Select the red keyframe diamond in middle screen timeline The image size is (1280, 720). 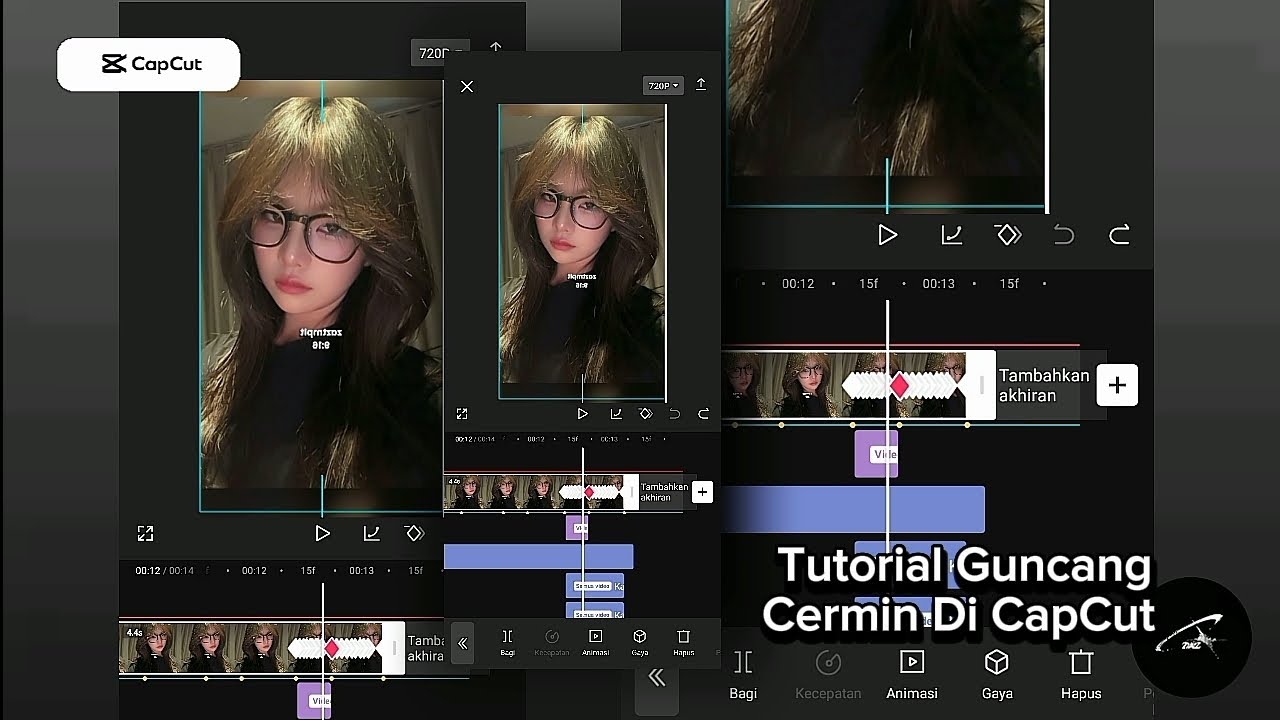tap(589, 492)
